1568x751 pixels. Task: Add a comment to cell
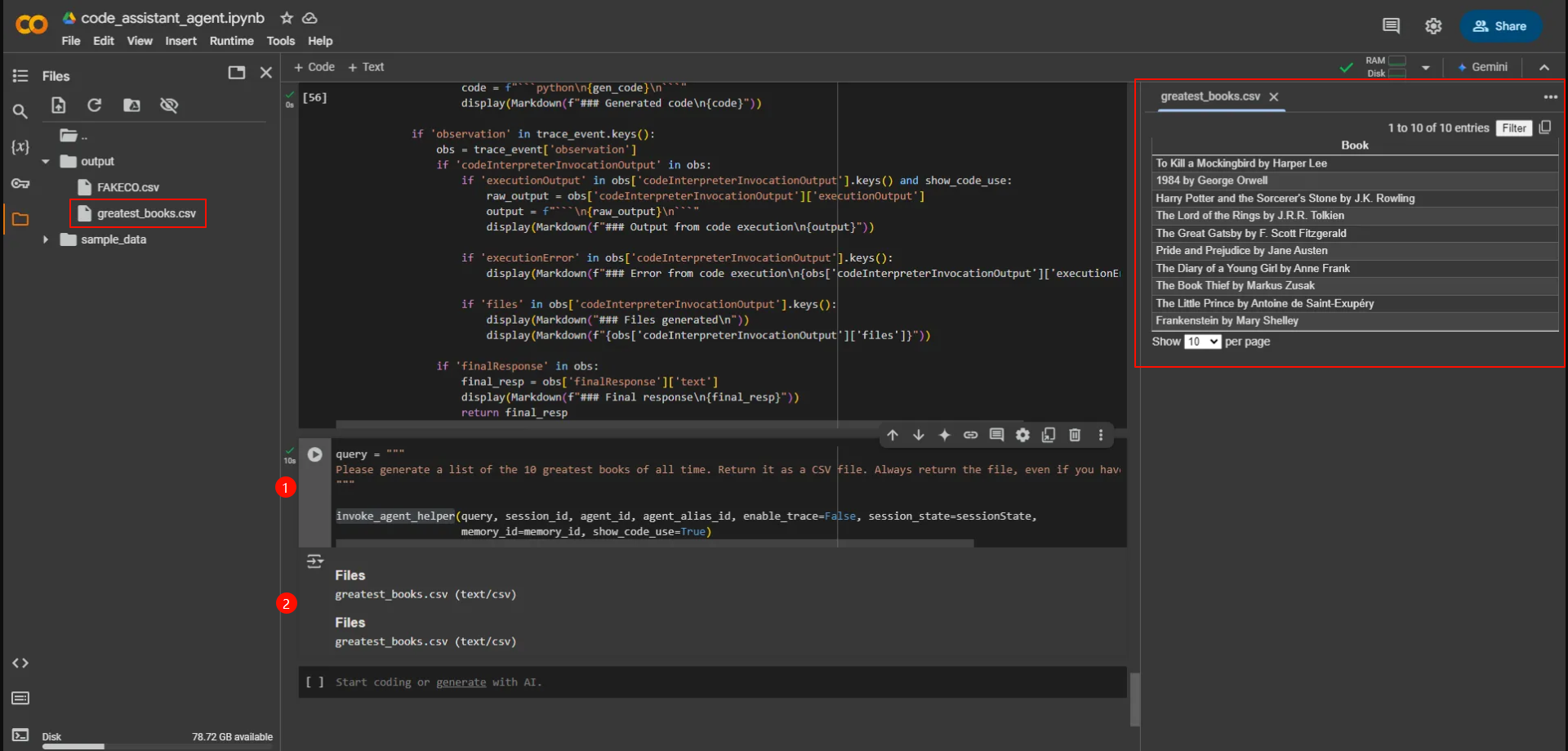(x=996, y=435)
